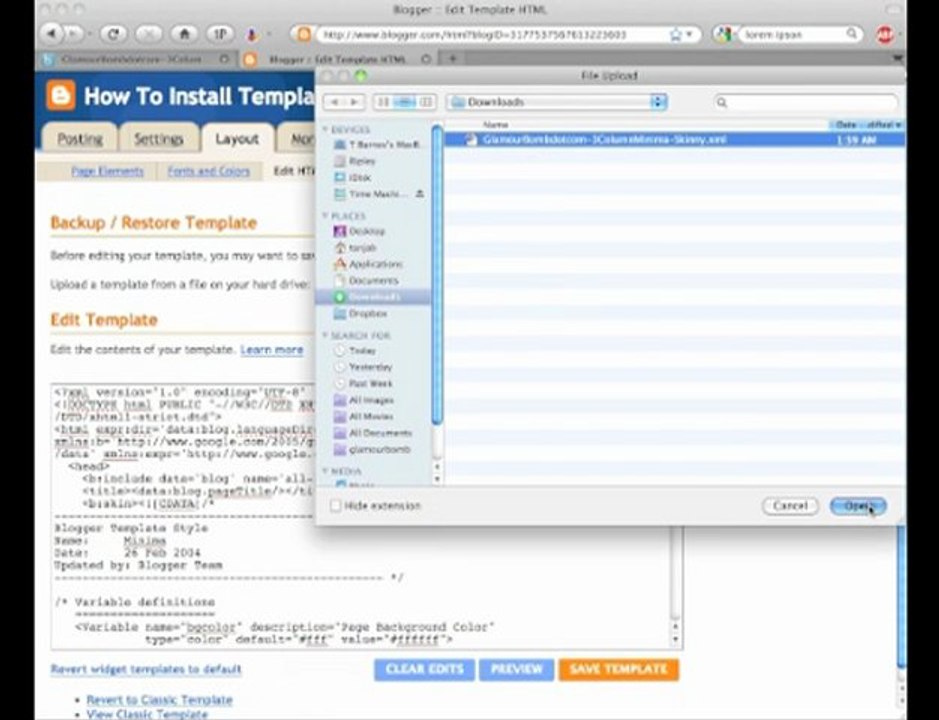Select glamourbomb saved search in sidebar

[372, 449]
